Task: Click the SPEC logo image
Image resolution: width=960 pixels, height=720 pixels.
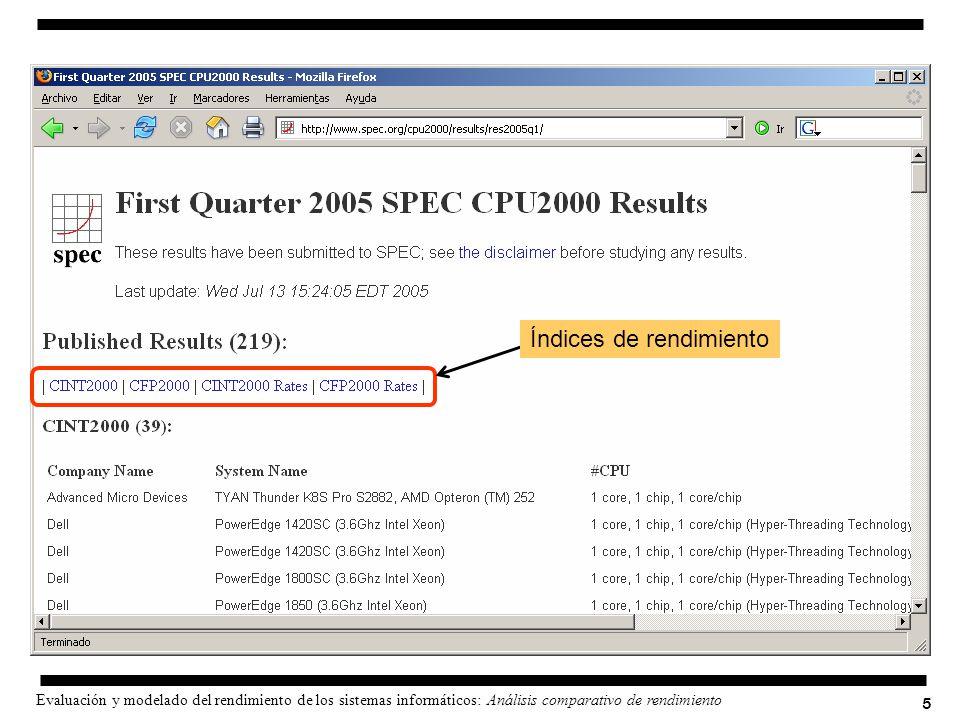Action: (x=77, y=229)
